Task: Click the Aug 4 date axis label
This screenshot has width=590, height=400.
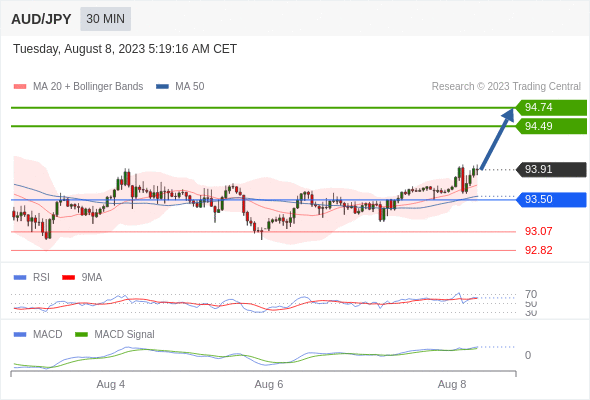Action: 111,385
